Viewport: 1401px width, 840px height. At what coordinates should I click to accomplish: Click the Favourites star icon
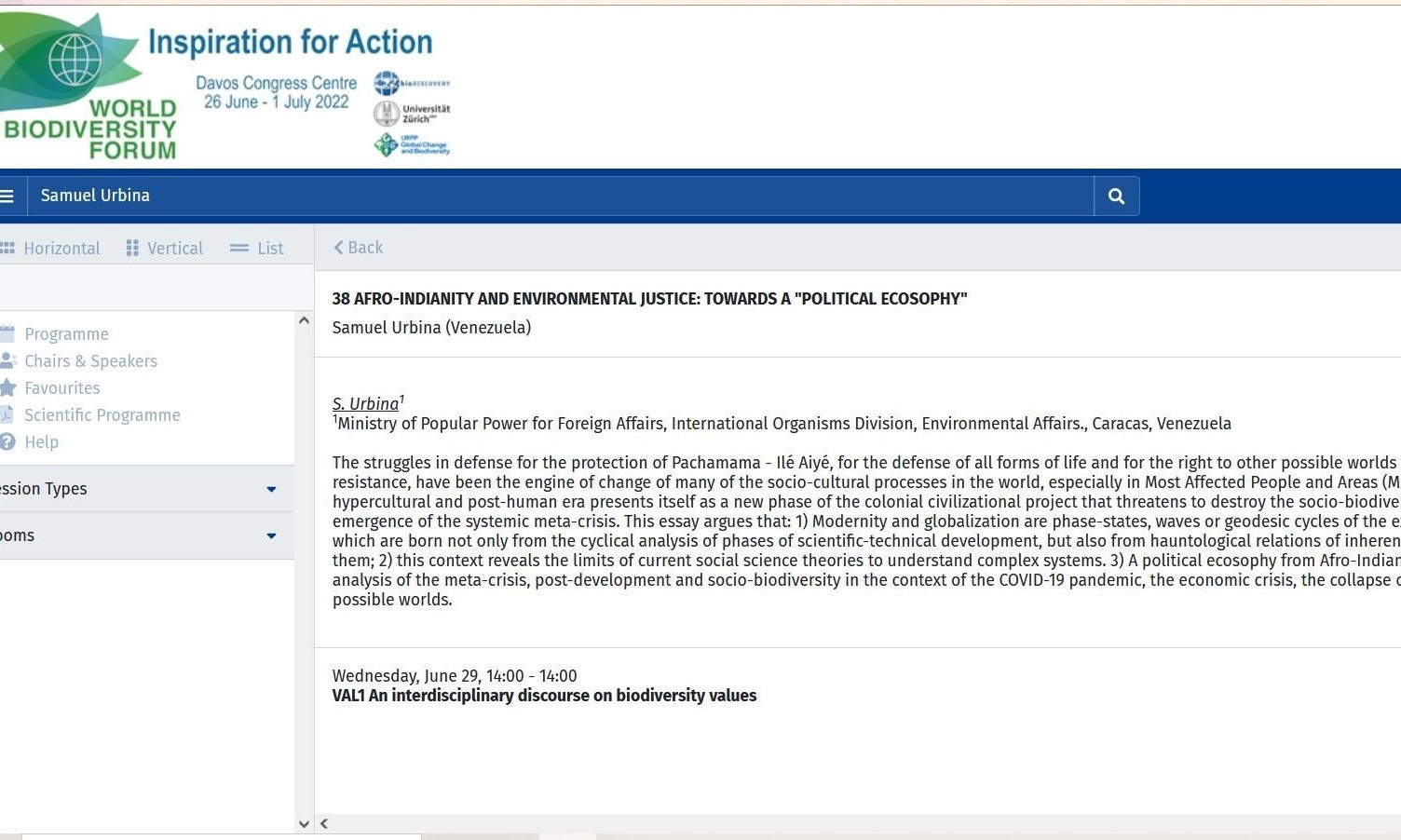coord(7,387)
